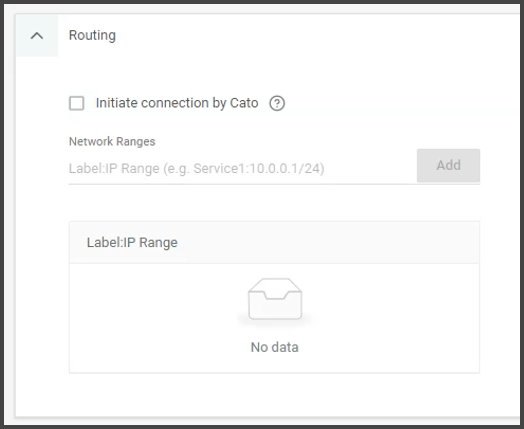Click the 'Initiate connection by Cato' label text
Viewport: 524px width, 429px height.
(177, 103)
